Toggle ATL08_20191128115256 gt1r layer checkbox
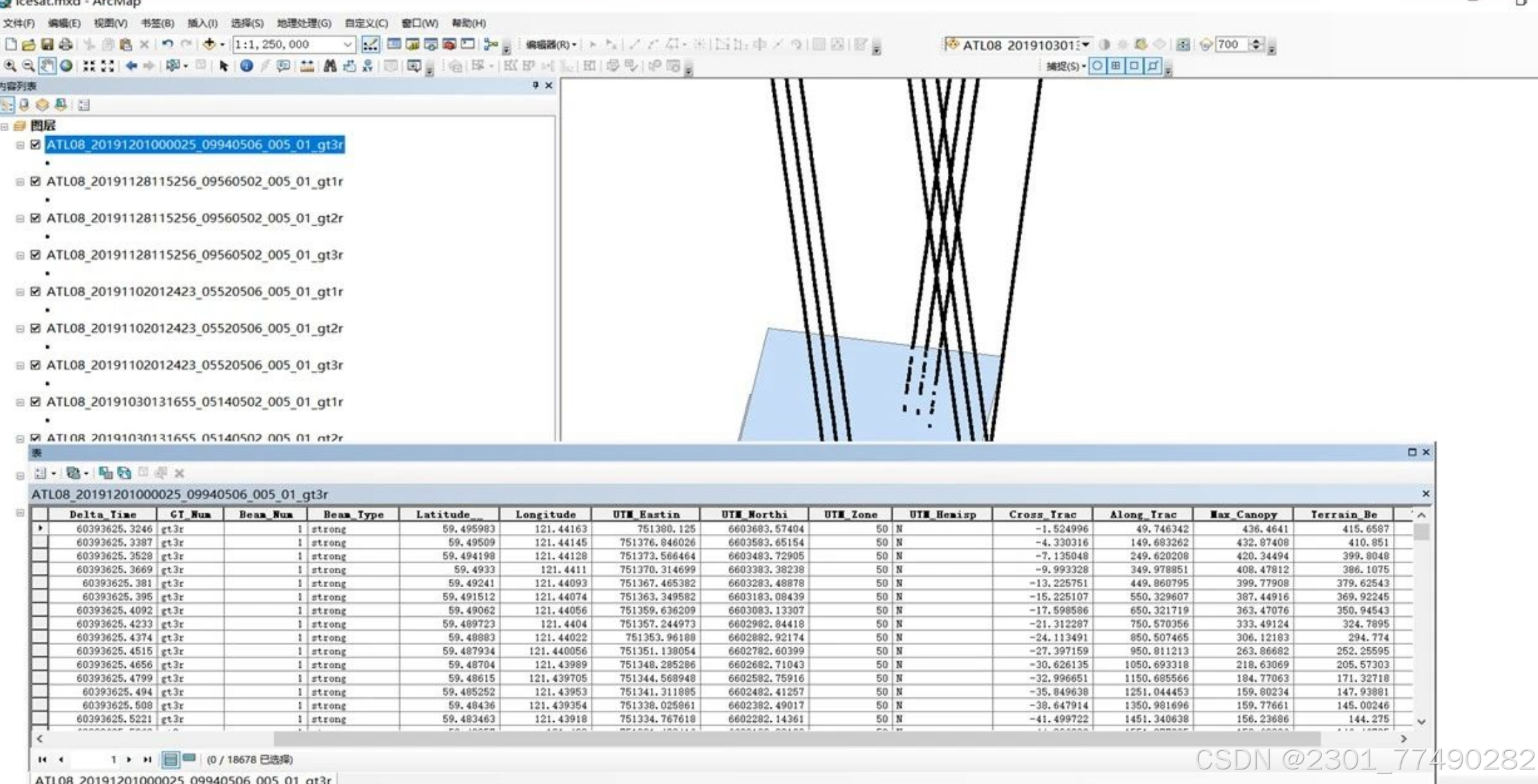 coord(35,181)
